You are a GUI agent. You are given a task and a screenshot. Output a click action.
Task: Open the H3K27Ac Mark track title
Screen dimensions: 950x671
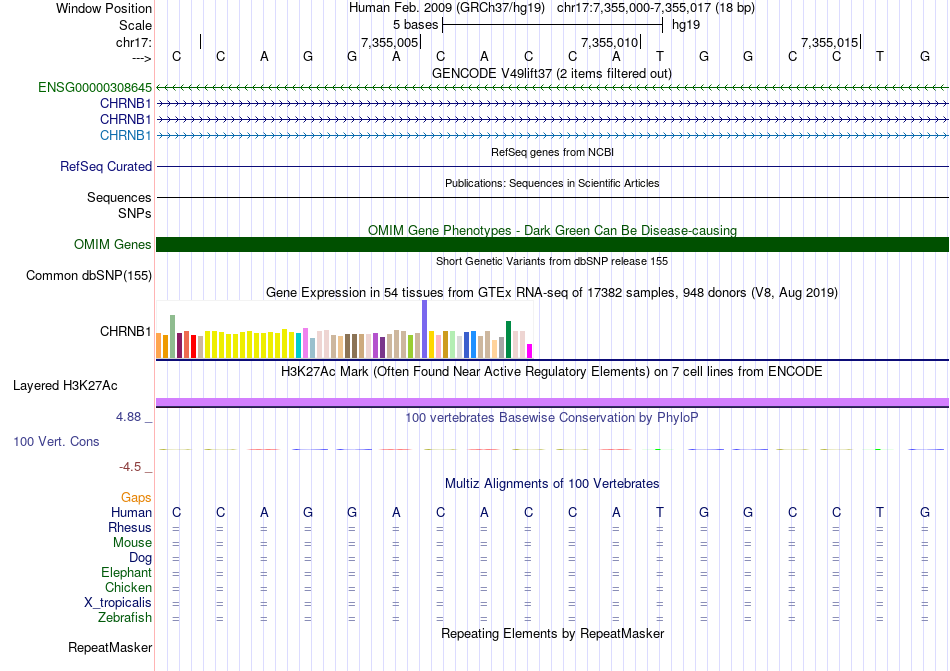pyautogui.click(x=552, y=371)
